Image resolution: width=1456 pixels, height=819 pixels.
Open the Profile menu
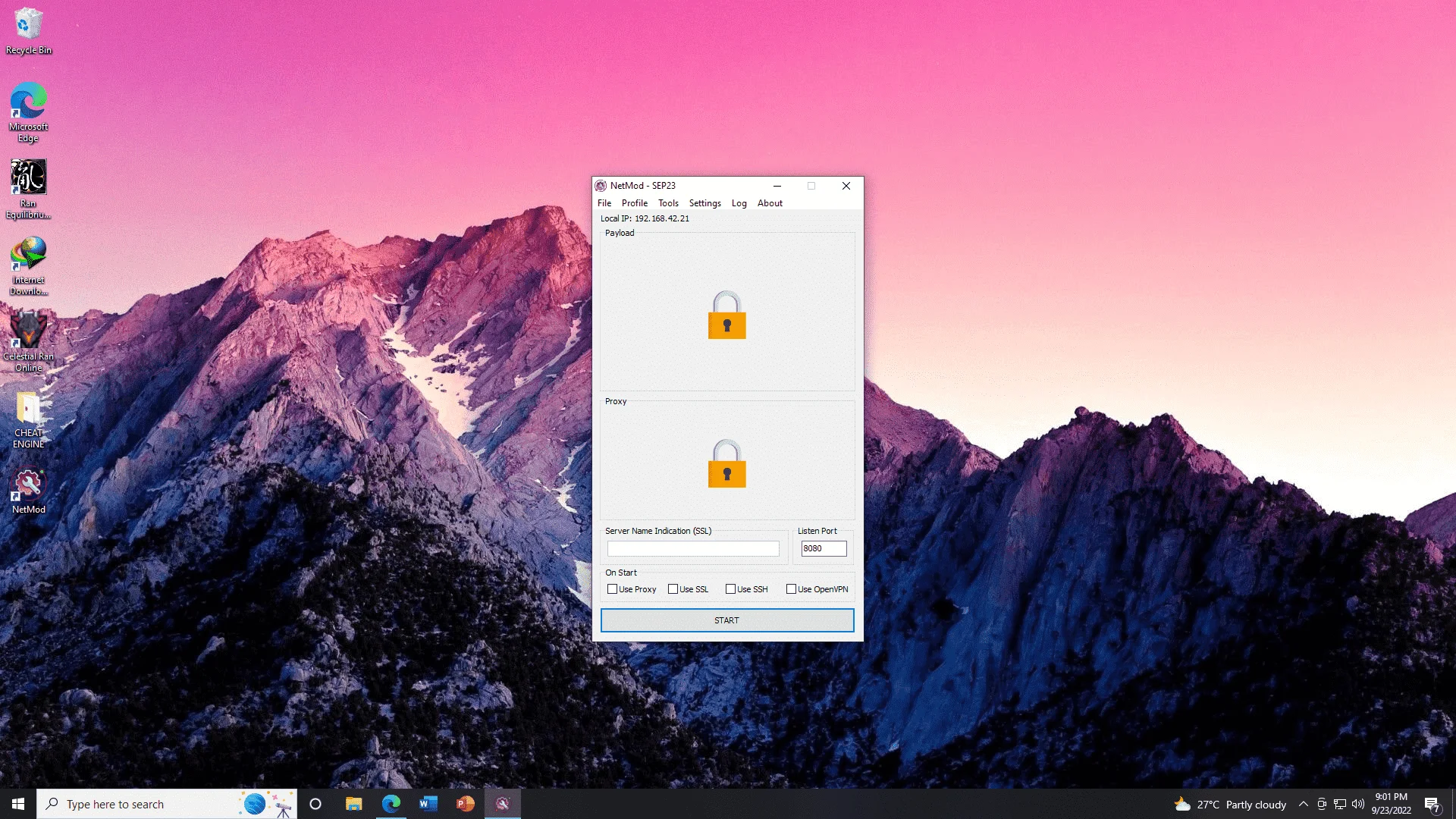[635, 203]
